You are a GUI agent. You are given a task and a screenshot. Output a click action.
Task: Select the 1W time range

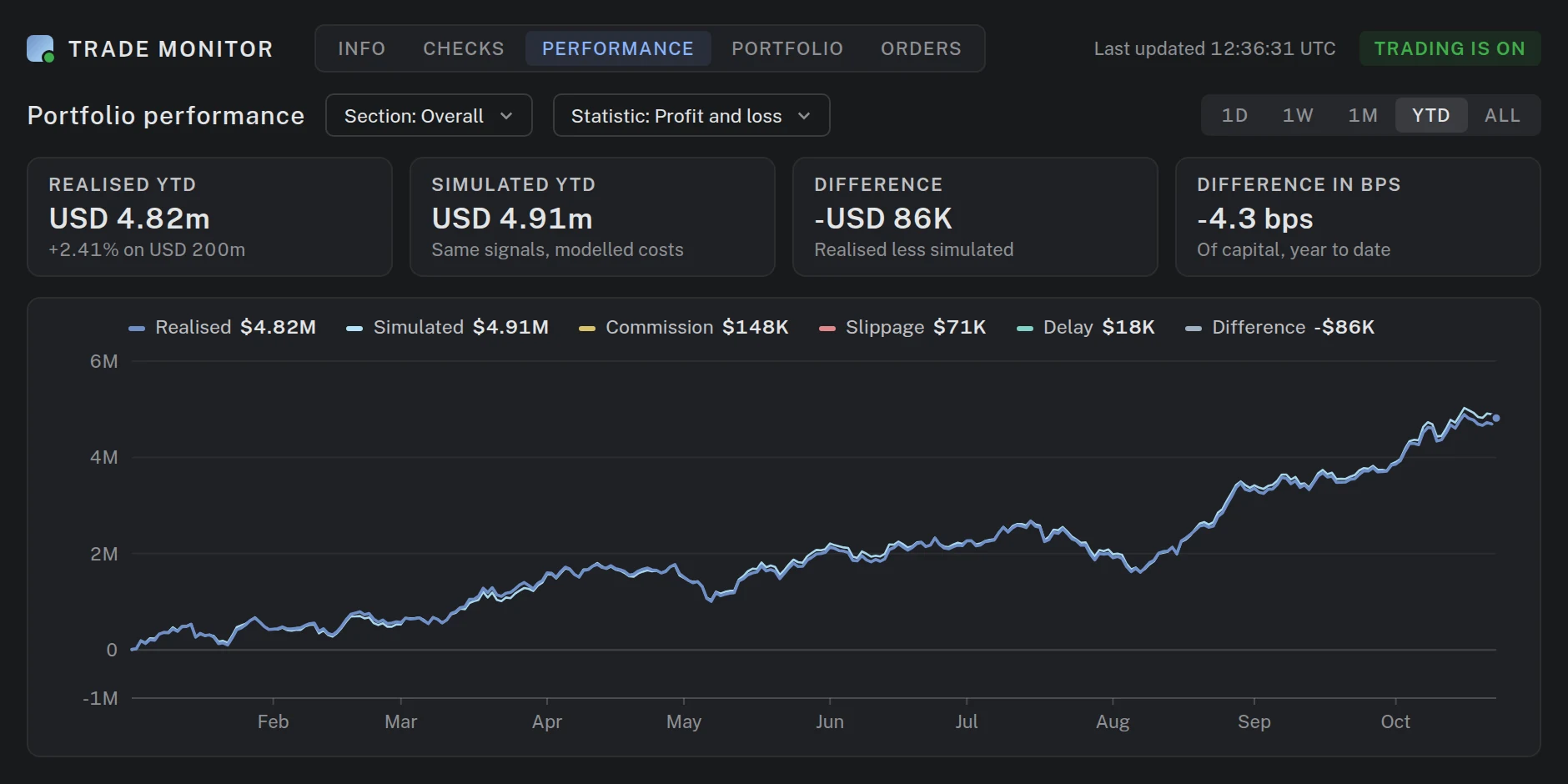(1298, 115)
